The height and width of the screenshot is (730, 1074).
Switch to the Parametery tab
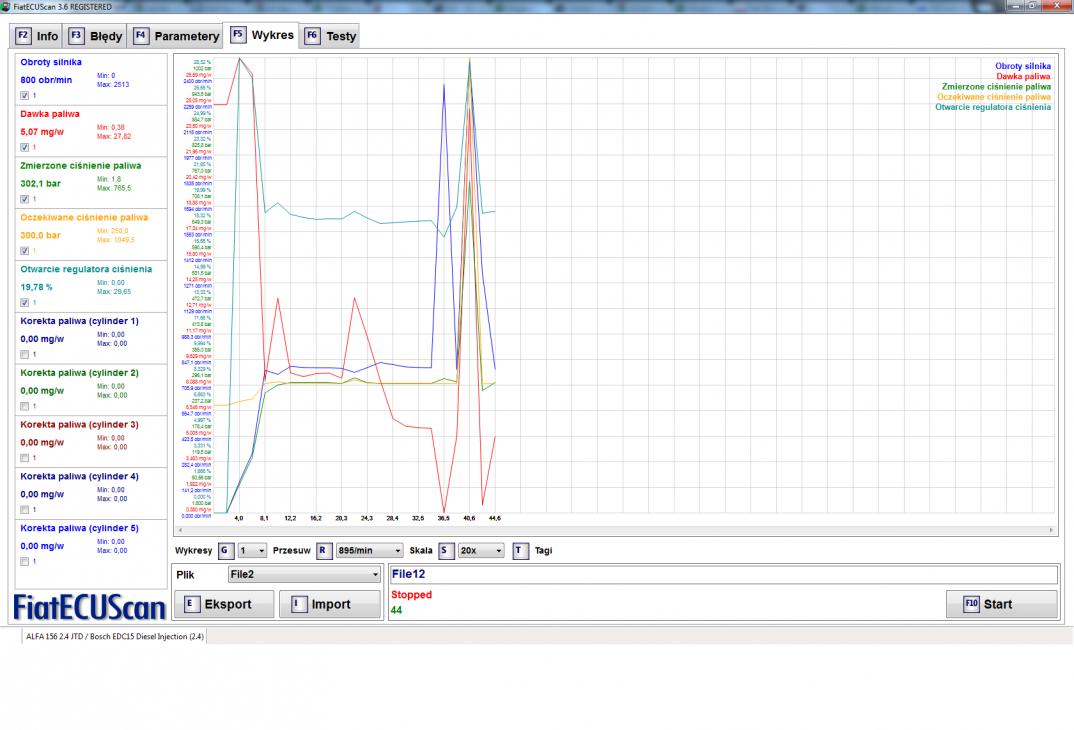pyautogui.click(x=186, y=37)
